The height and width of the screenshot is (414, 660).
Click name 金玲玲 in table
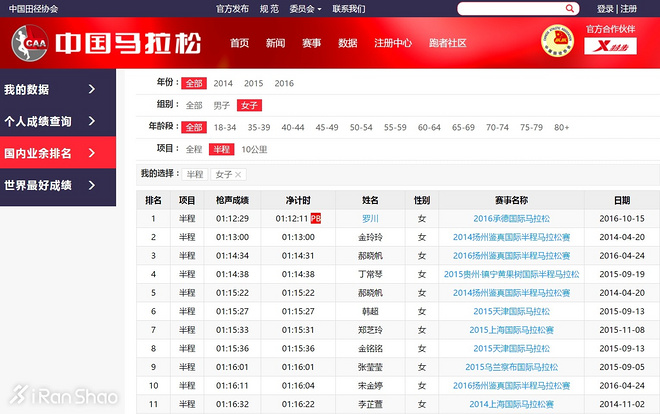click(370, 237)
